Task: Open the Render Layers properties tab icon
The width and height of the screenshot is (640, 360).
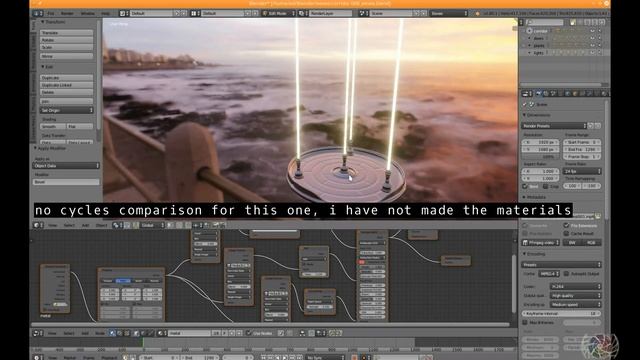Action: [546, 94]
